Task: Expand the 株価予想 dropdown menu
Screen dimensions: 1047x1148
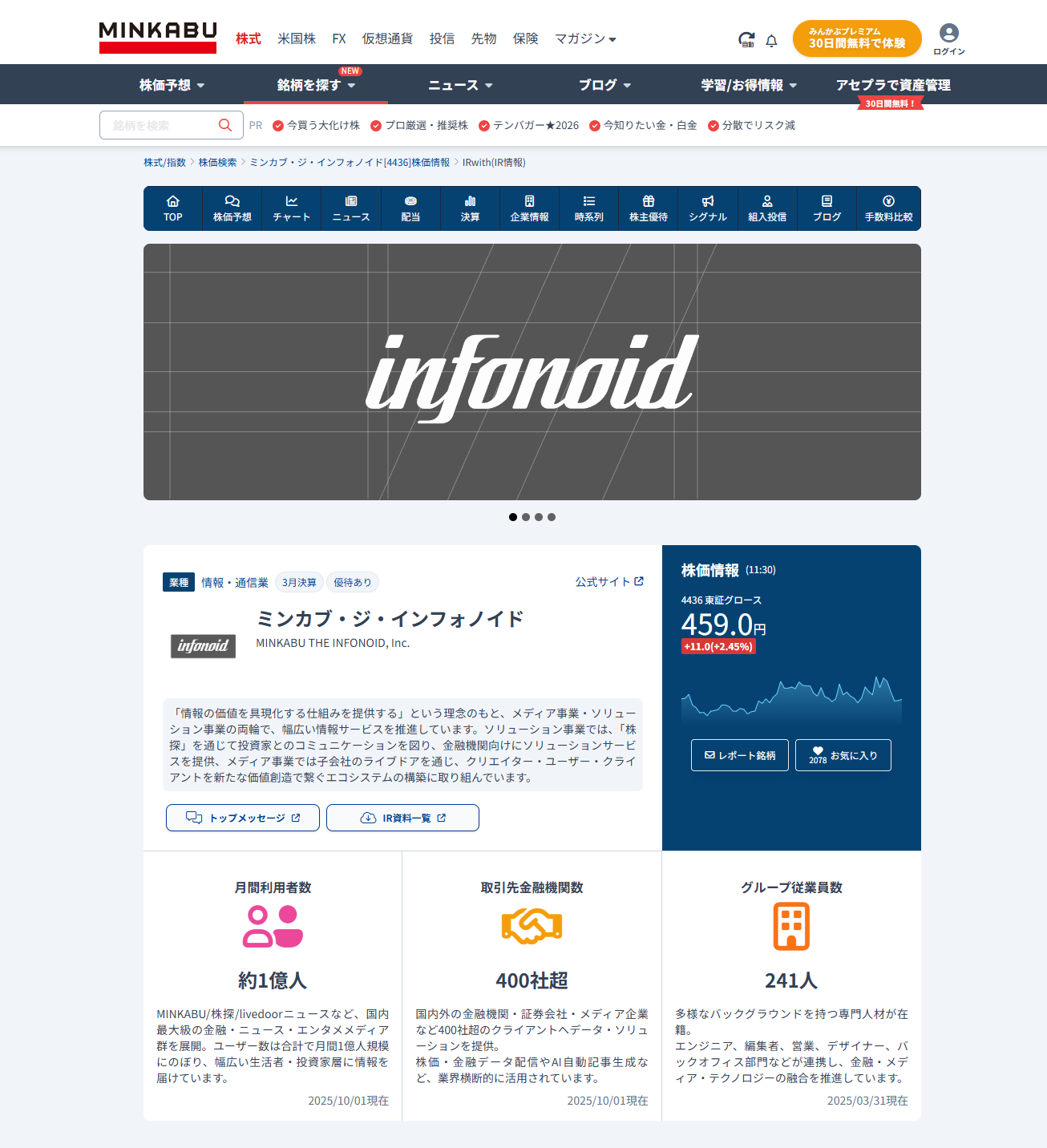Action: tap(172, 85)
